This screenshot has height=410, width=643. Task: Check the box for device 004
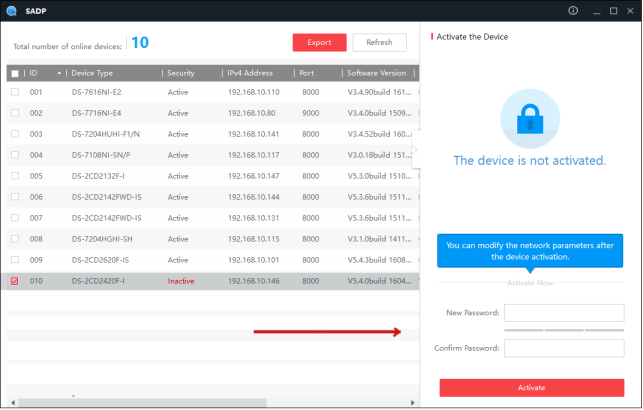pos(15,155)
